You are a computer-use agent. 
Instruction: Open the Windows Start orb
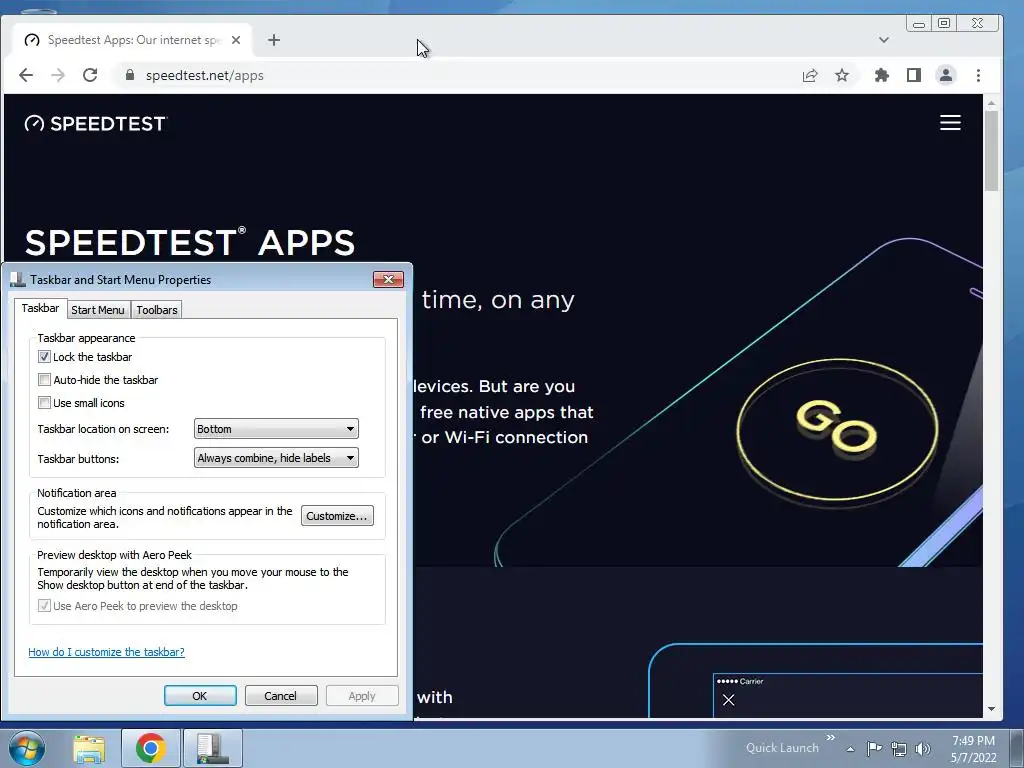pyautogui.click(x=27, y=748)
